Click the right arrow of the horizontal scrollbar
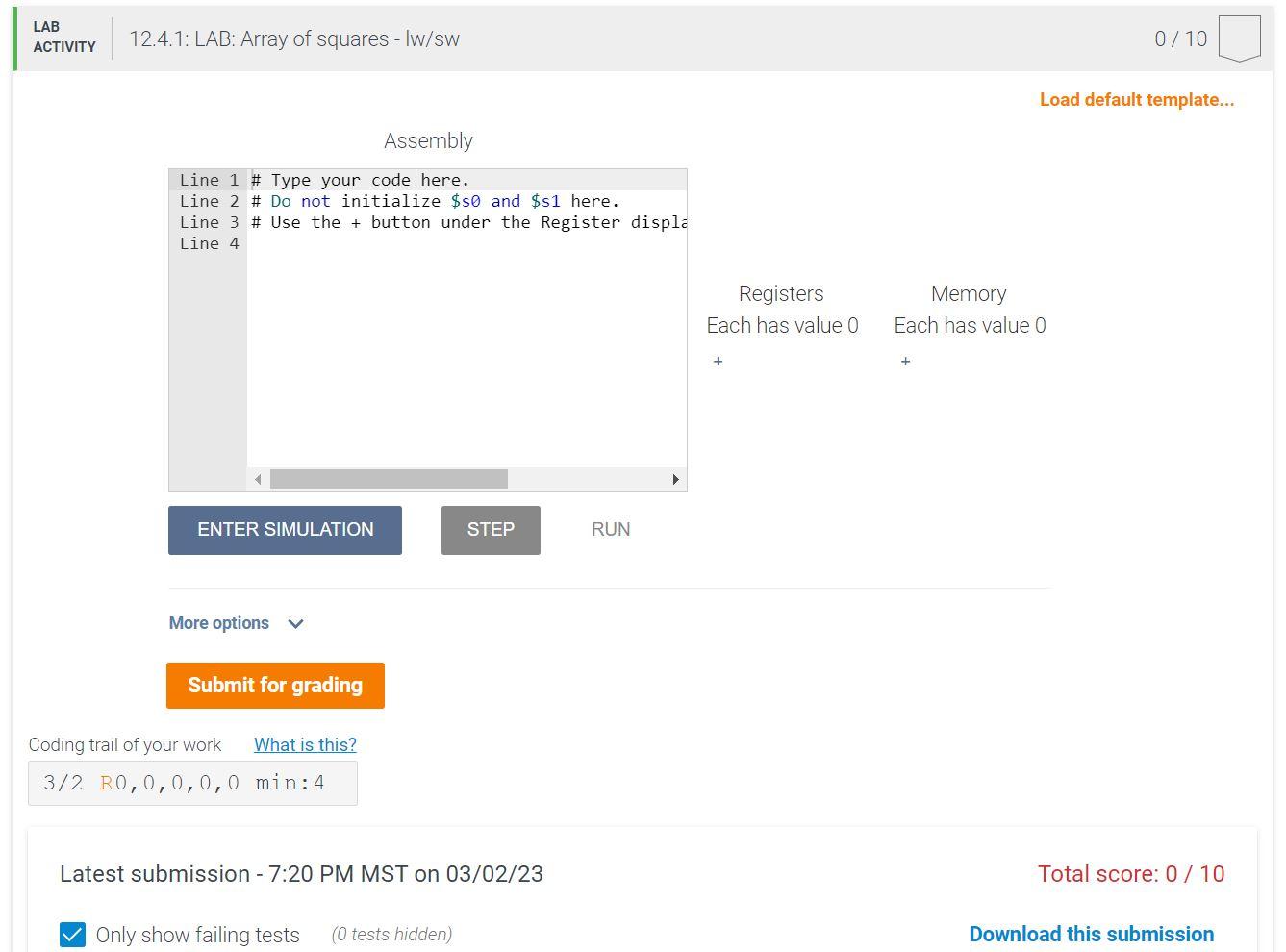The height and width of the screenshot is (952, 1286). tap(676, 479)
